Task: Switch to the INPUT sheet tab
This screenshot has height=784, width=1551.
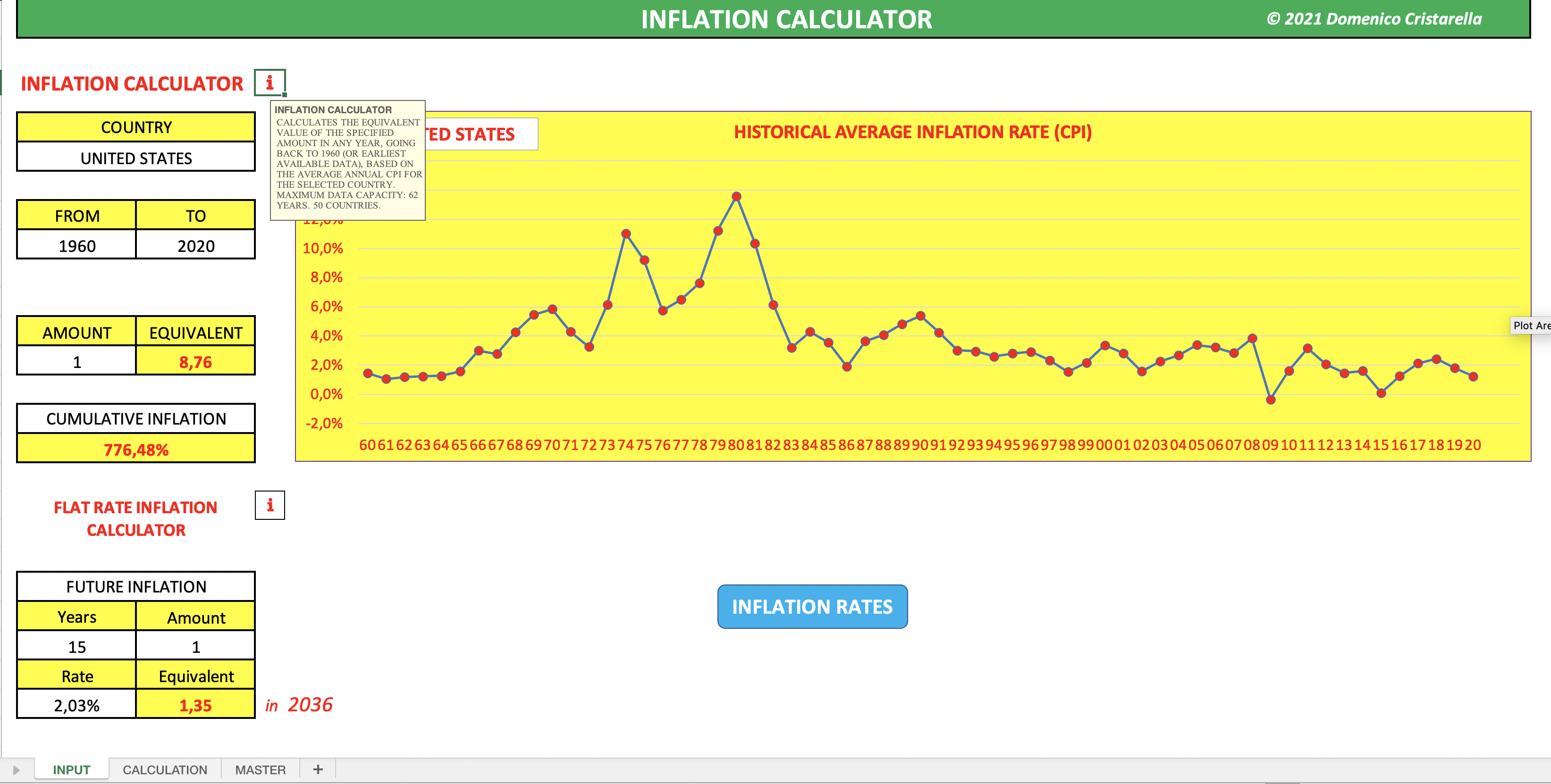Action: click(71, 769)
